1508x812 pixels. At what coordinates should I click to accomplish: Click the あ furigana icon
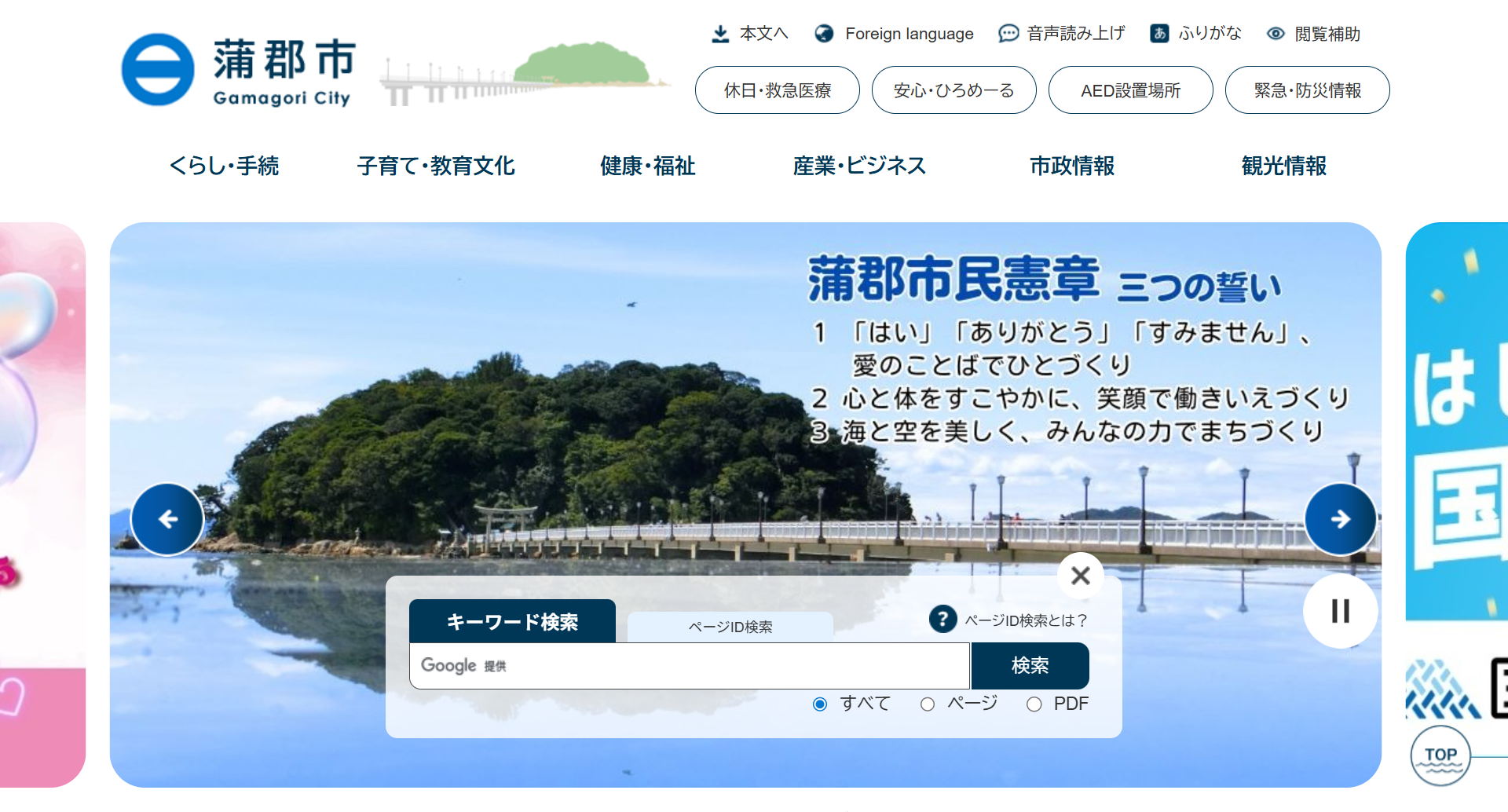click(1159, 34)
